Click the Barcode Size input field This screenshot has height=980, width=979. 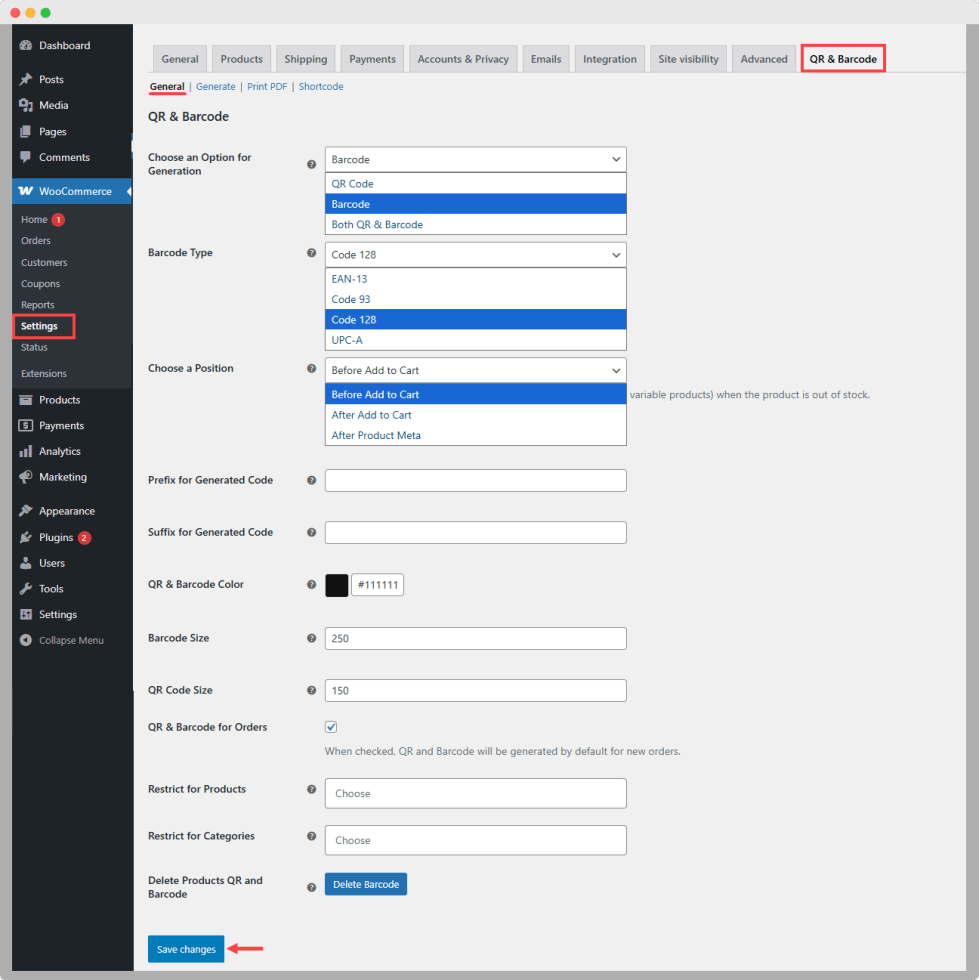[x=476, y=639]
